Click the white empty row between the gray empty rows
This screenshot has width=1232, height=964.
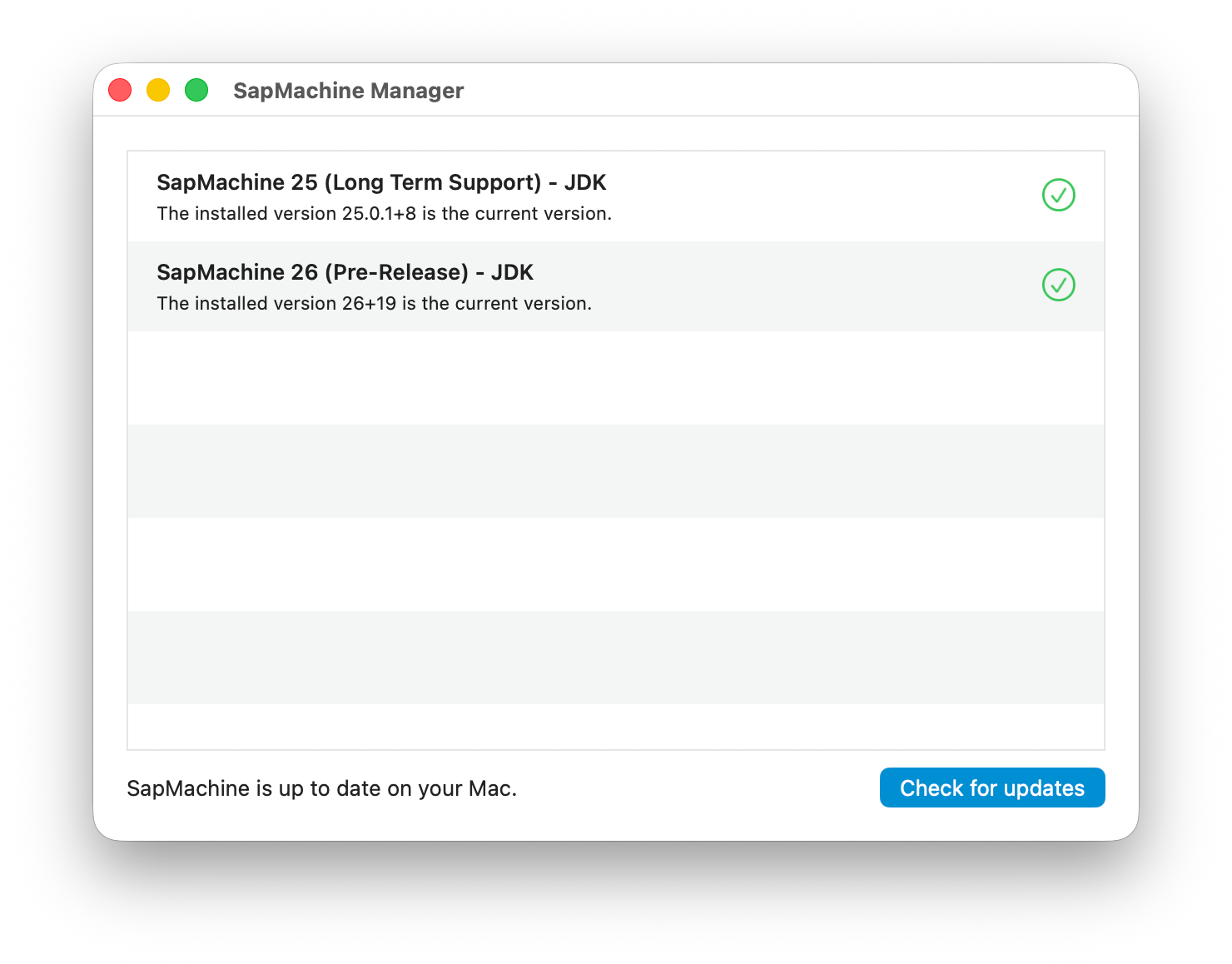(x=616, y=564)
